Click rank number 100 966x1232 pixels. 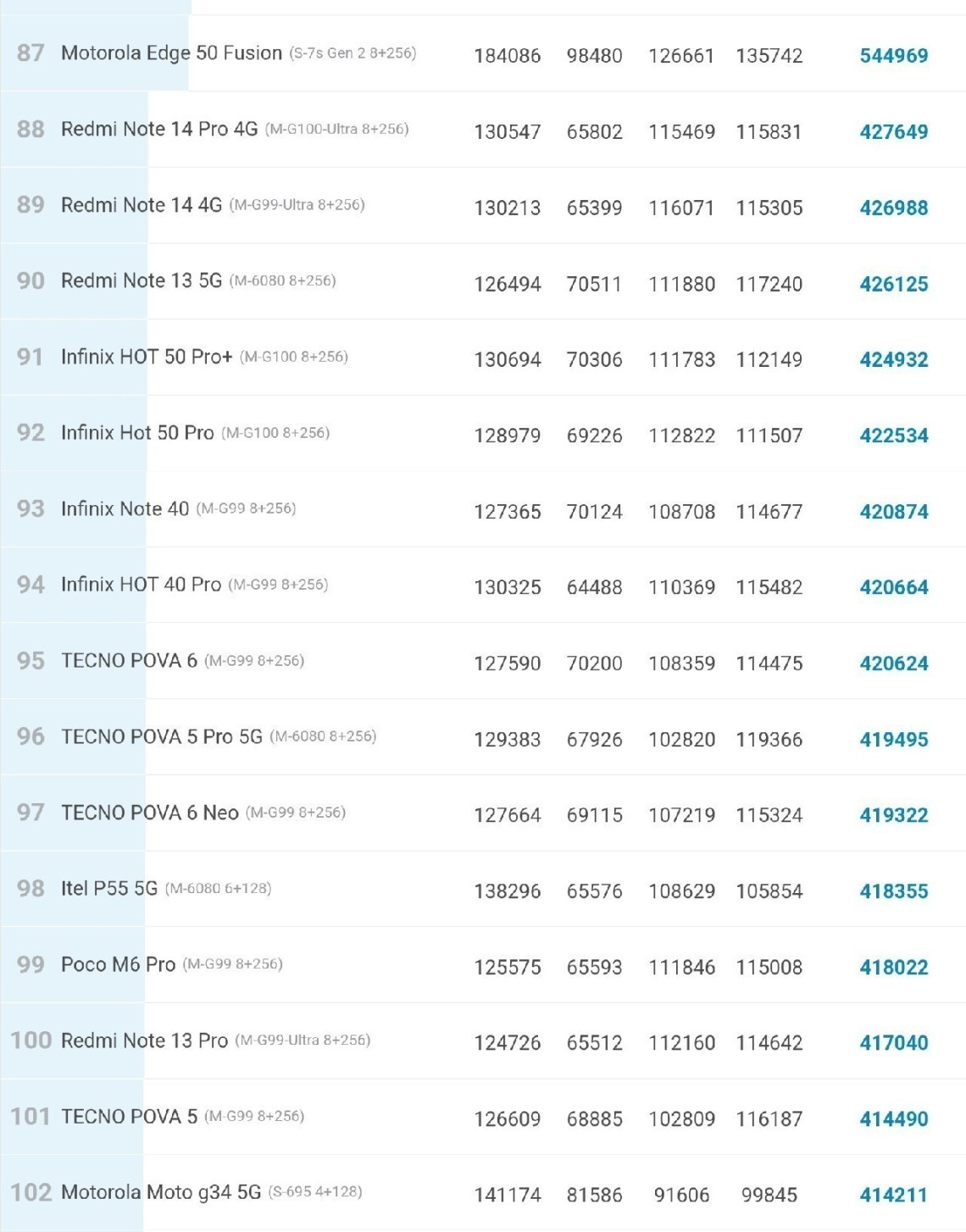(x=31, y=1041)
